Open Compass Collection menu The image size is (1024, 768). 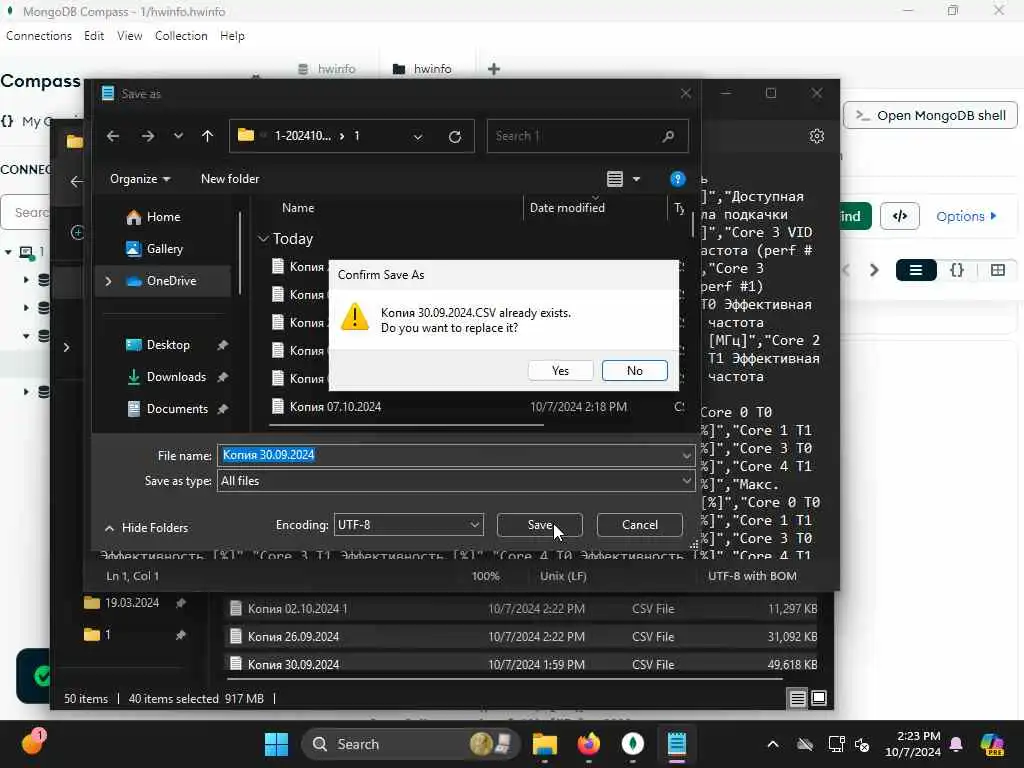click(x=181, y=36)
